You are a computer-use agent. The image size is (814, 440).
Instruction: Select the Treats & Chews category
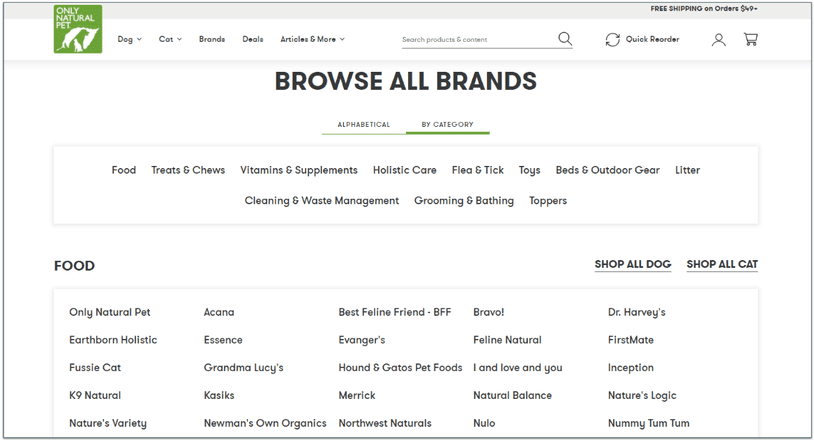(188, 170)
